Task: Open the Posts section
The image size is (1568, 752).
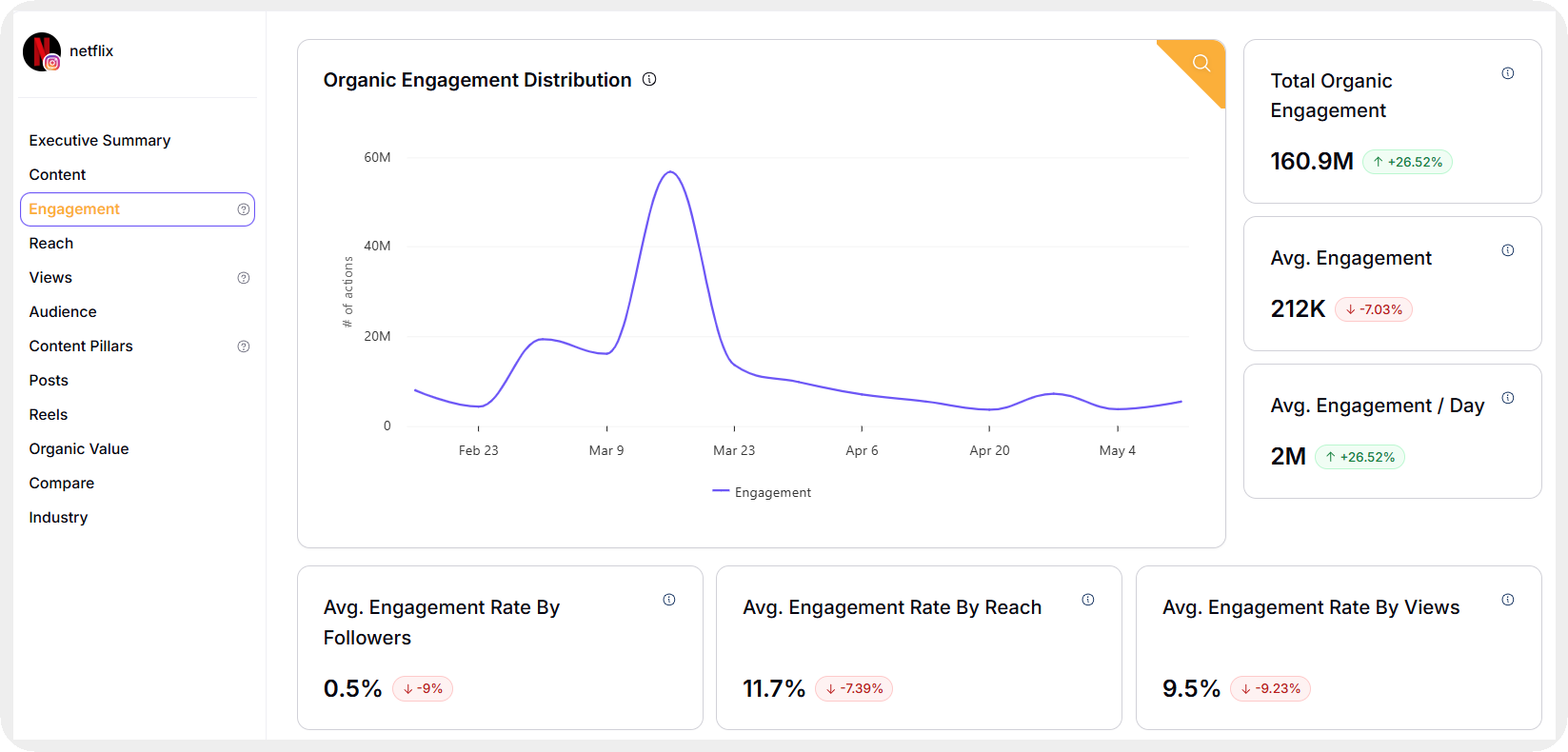Action: pyautogui.click(x=49, y=381)
